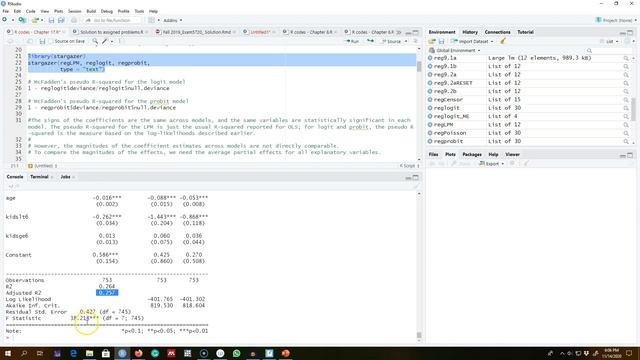Click the highlighted Adjusted R2 value 0.257
The width and height of the screenshot is (640, 360).
pos(107,293)
